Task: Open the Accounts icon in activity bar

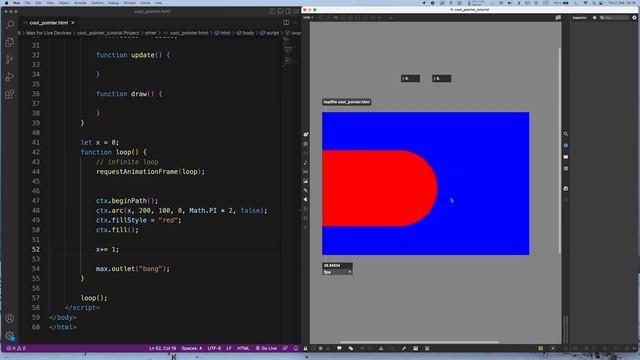Action: tap(10, 318)
